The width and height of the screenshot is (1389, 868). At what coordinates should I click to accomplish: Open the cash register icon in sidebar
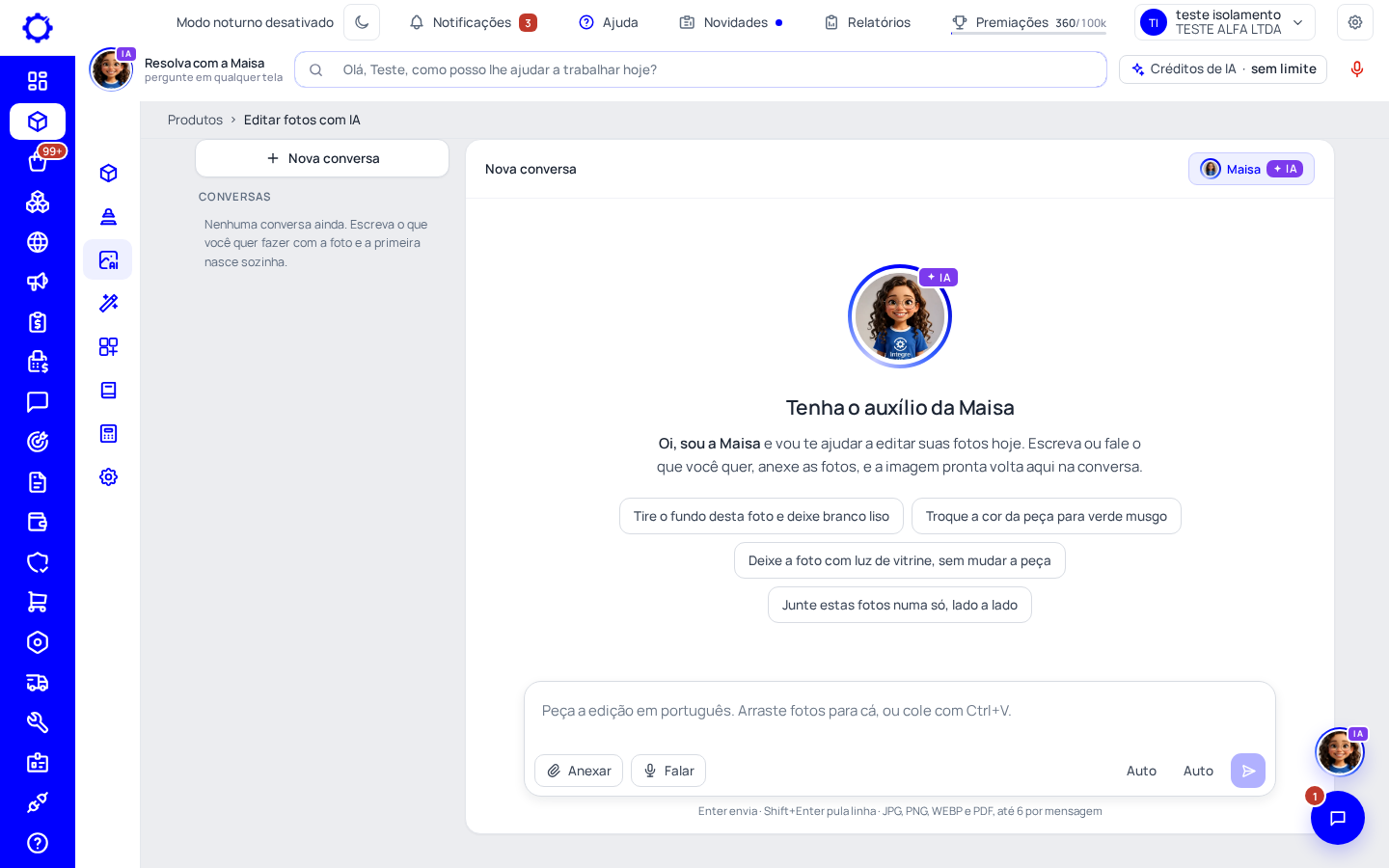(x=38, y=362)
